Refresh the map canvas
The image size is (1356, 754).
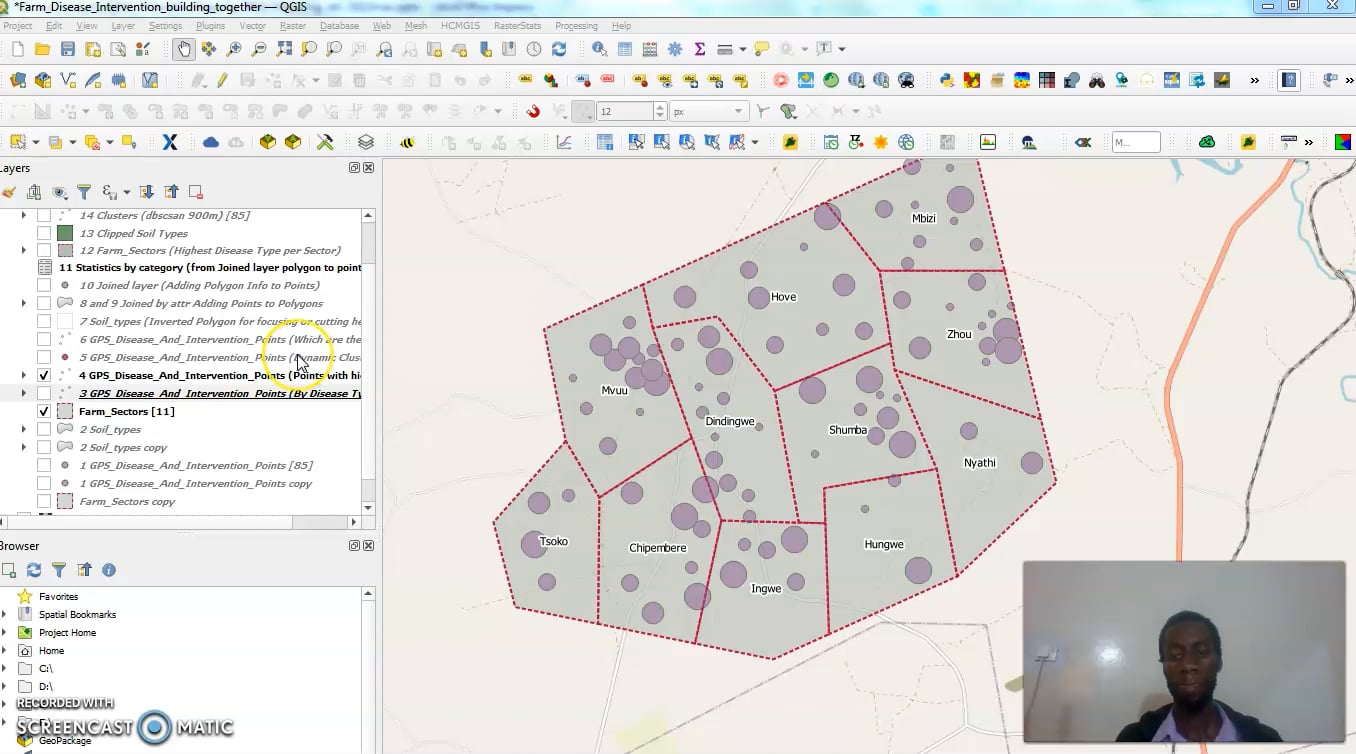coord(559,49)
